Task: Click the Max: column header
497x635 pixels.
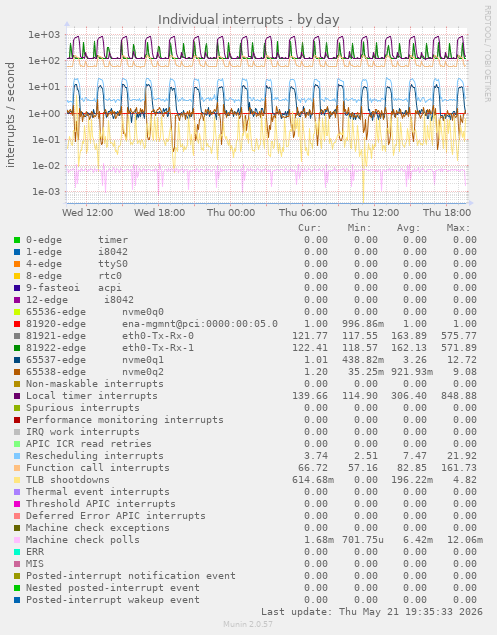Action: (458, 228)
